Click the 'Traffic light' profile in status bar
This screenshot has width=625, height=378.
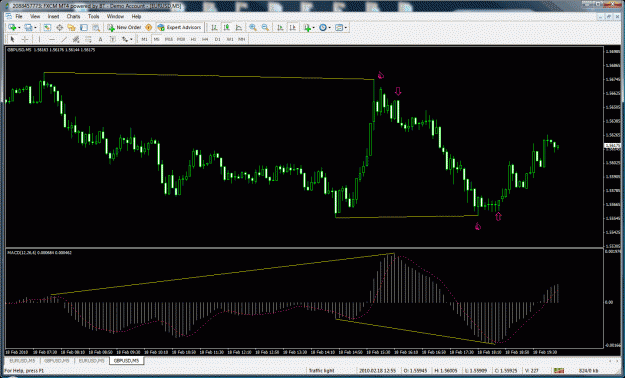tap(321, 371)
